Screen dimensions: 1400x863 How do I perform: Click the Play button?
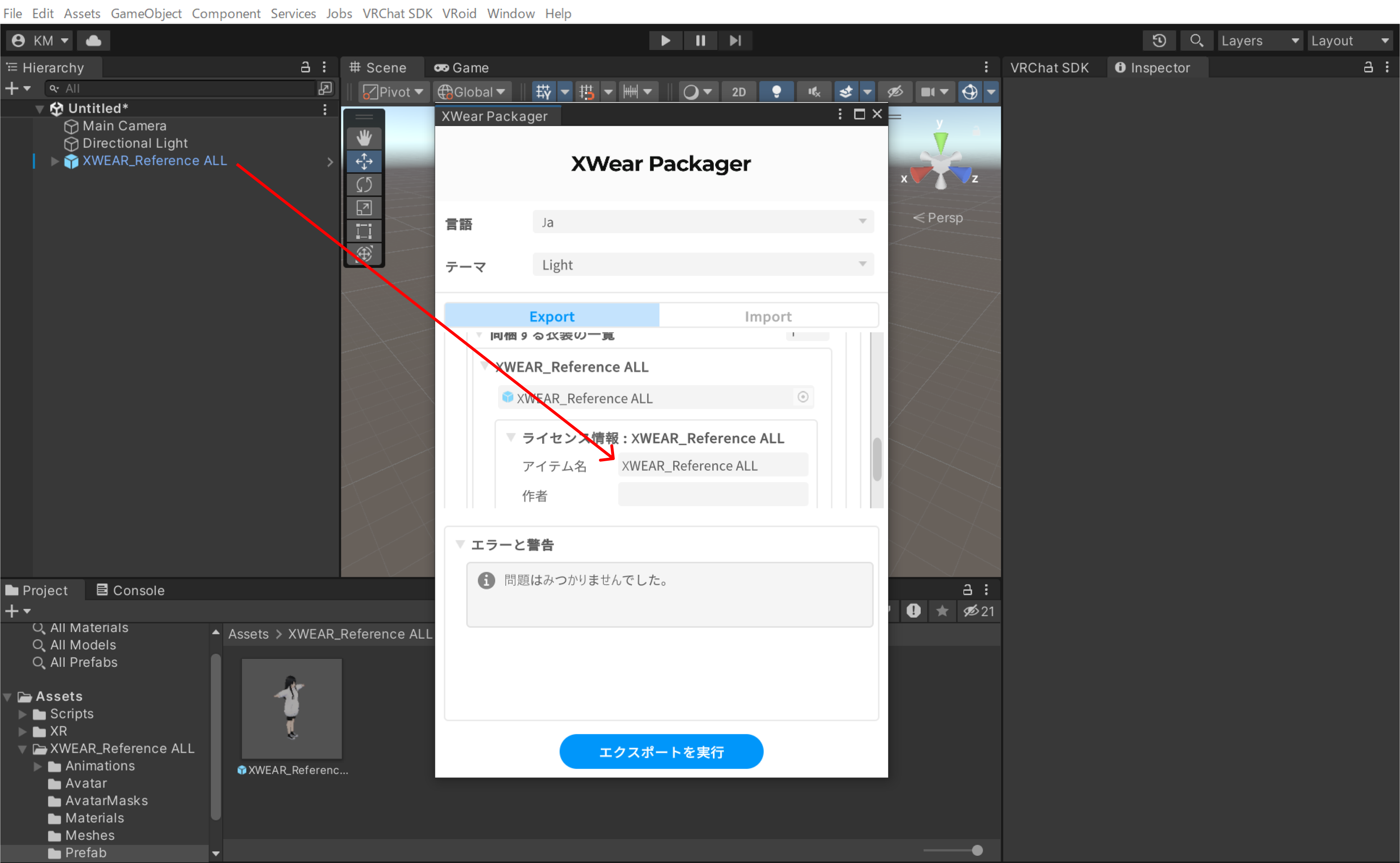665,40
